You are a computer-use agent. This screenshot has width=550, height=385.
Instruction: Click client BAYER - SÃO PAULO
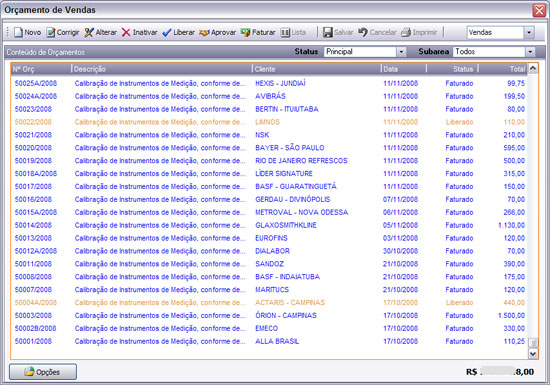289,148
